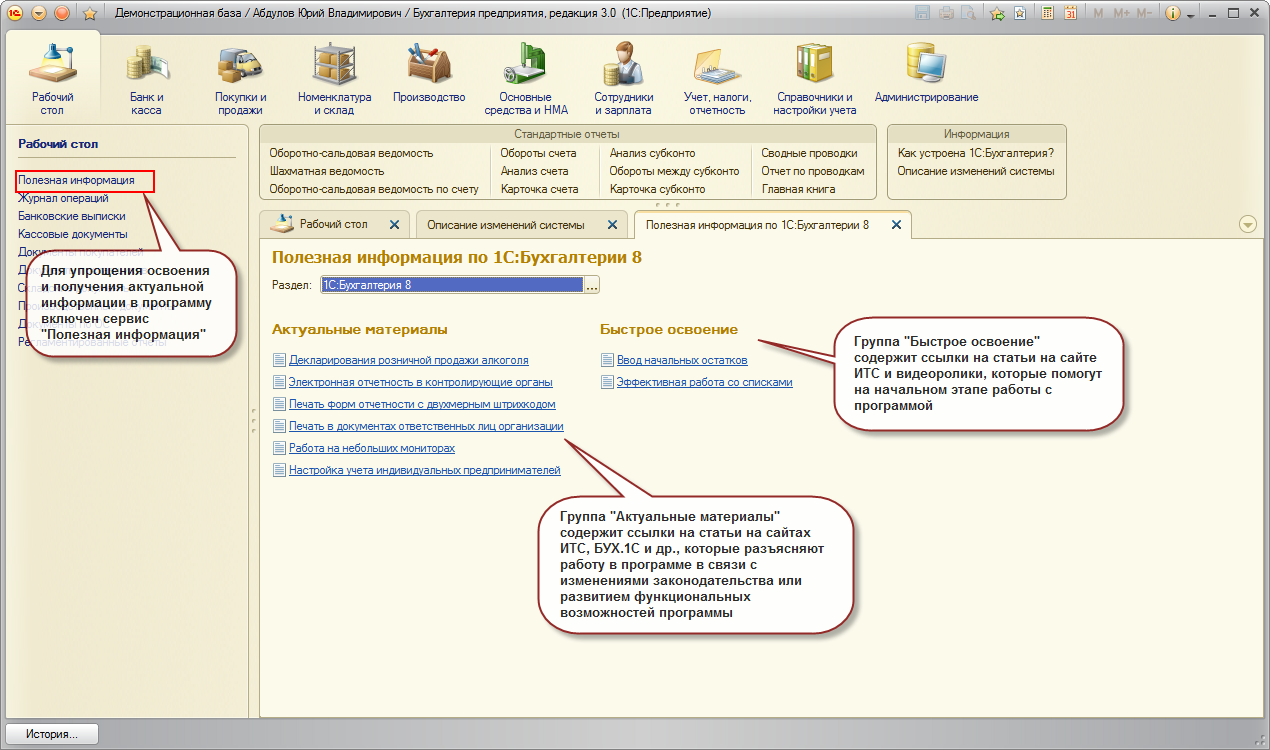The width and height of the screenshot is (1270, 750).
Task: Click the История... button
Action: point(52,734)
